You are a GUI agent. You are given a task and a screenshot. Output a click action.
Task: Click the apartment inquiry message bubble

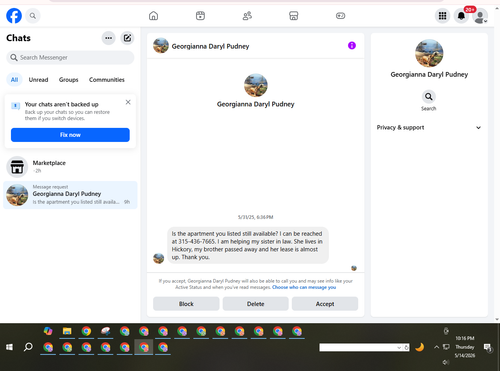coord(248,245)
